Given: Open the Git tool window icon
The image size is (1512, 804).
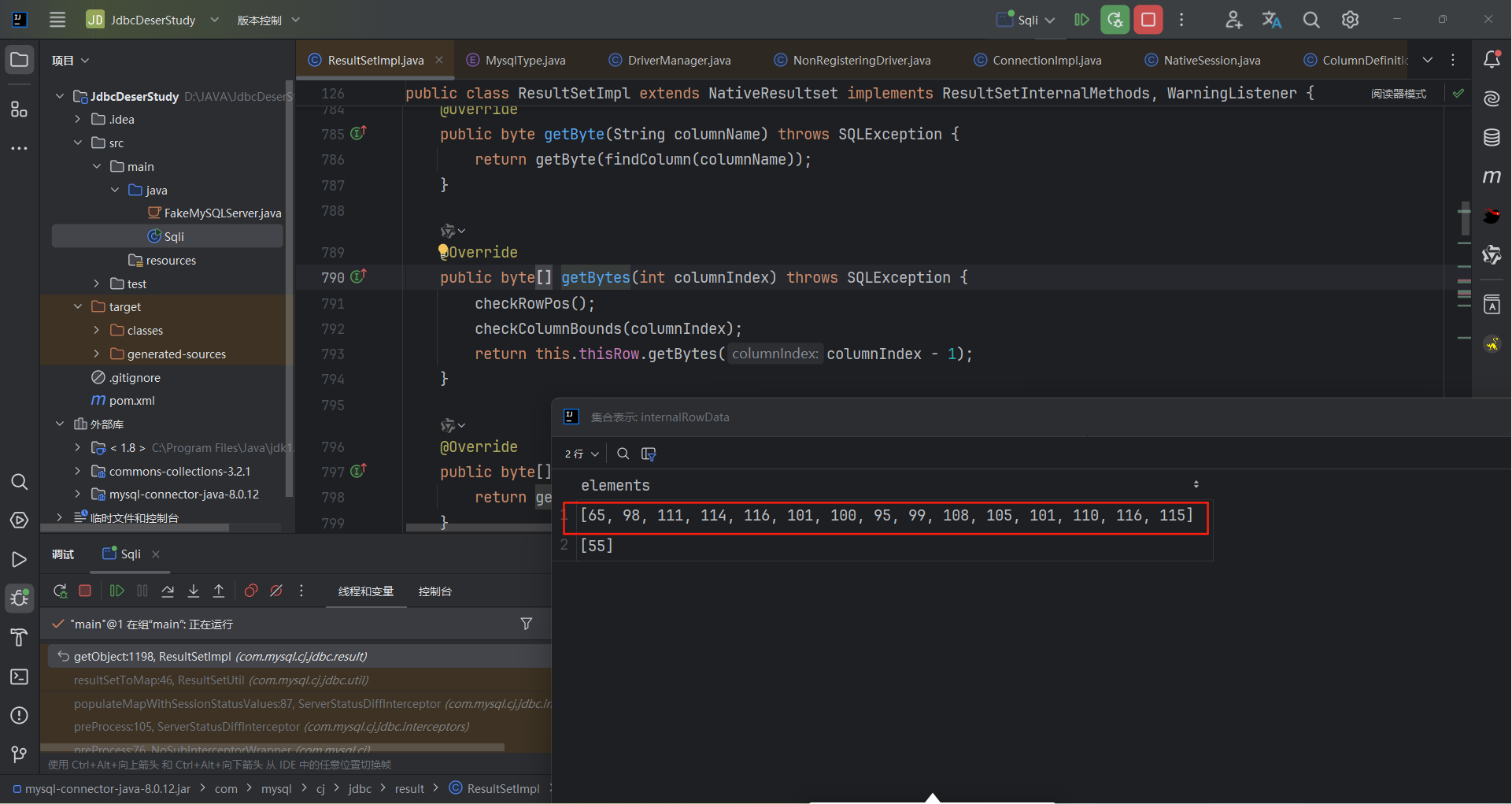Looking at the screenshot, I should tap(20, 754).
